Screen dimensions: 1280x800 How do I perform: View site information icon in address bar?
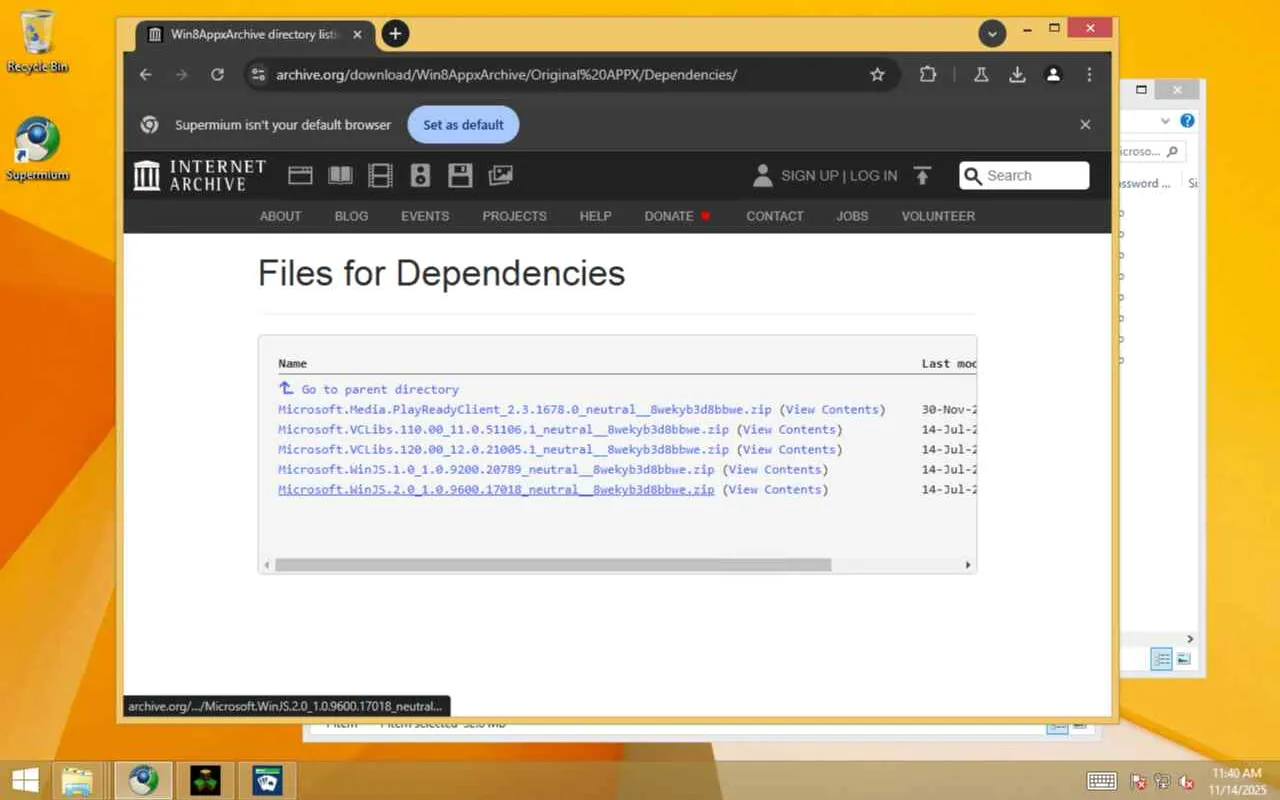point(258,74)
